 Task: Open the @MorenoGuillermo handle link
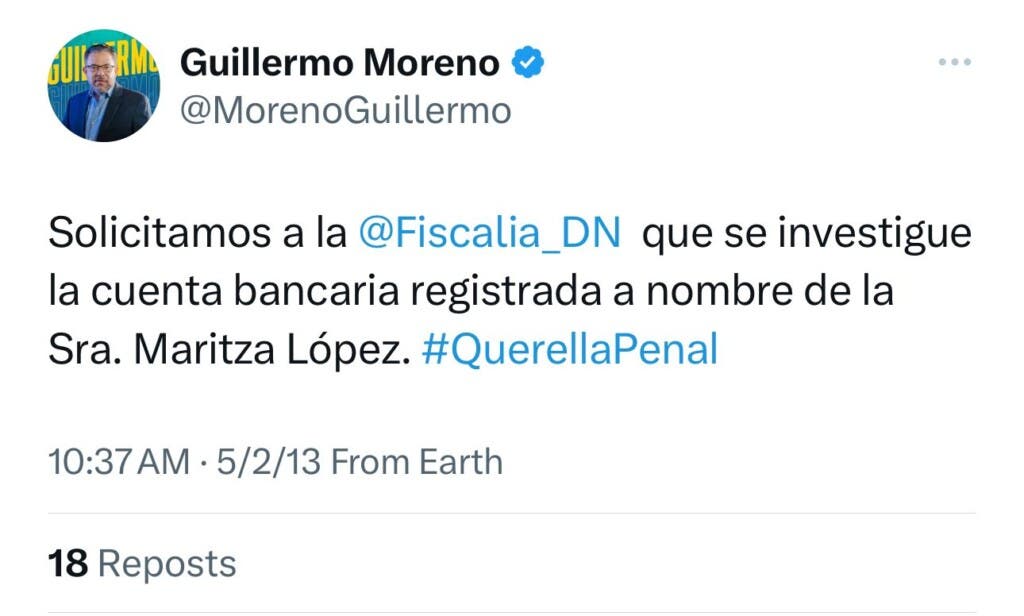click(x=345, y=110)
